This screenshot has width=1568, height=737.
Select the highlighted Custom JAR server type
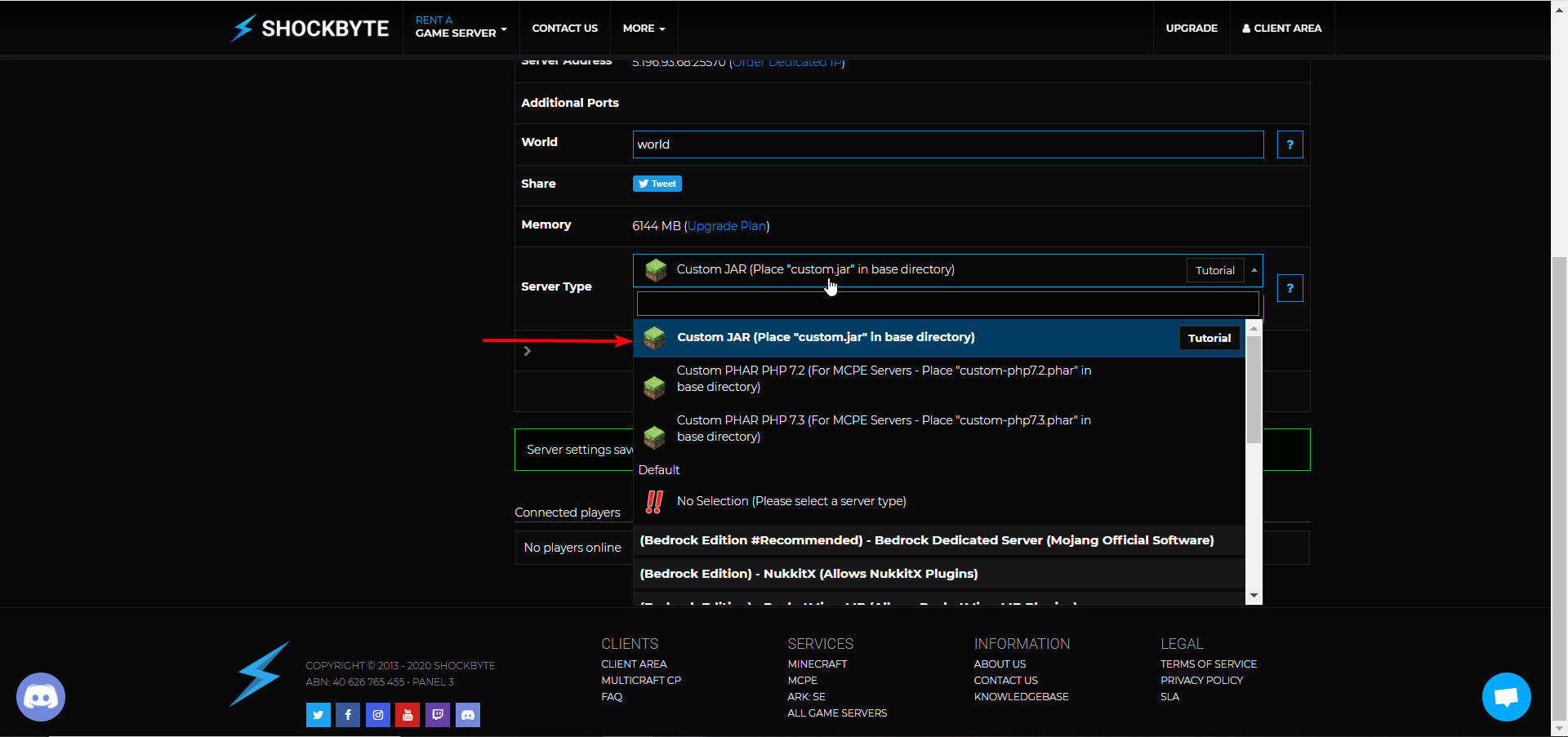tap(939, 338)
